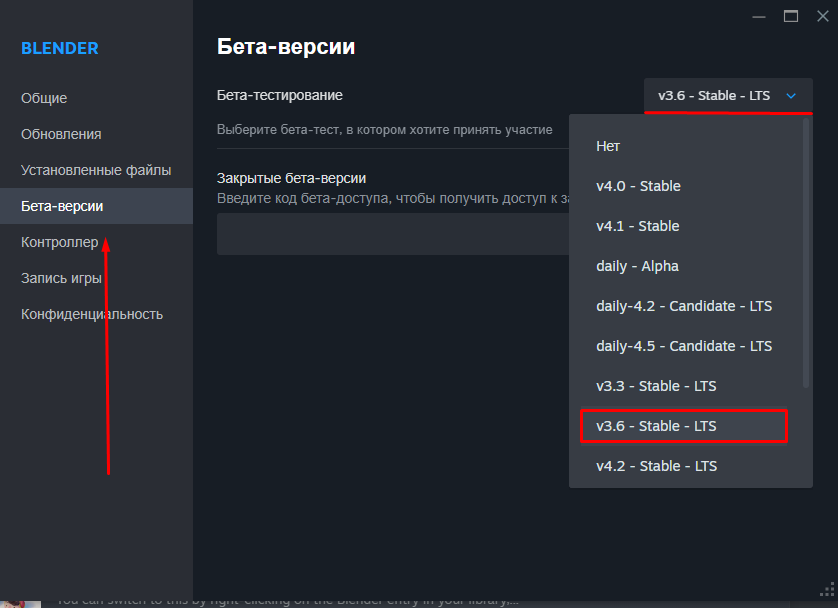This screenshot has height=608, width=838.
Task: Choose daily-4.2 - Candidate - LTS
Action: point(684,306)
